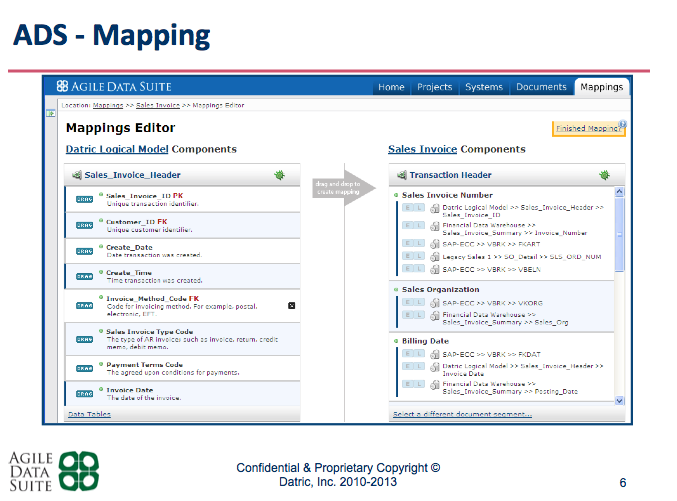This screenshot has width=677, height=501.
Task: Click drag handle for Payment Terms Code
Action: [x=84, y=368]
